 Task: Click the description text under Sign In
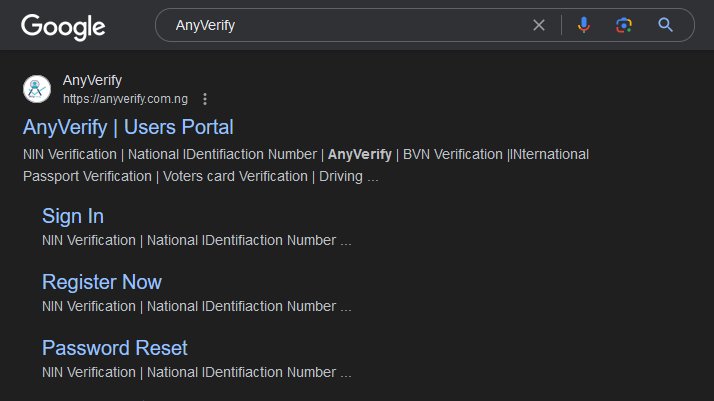point(196,240)
